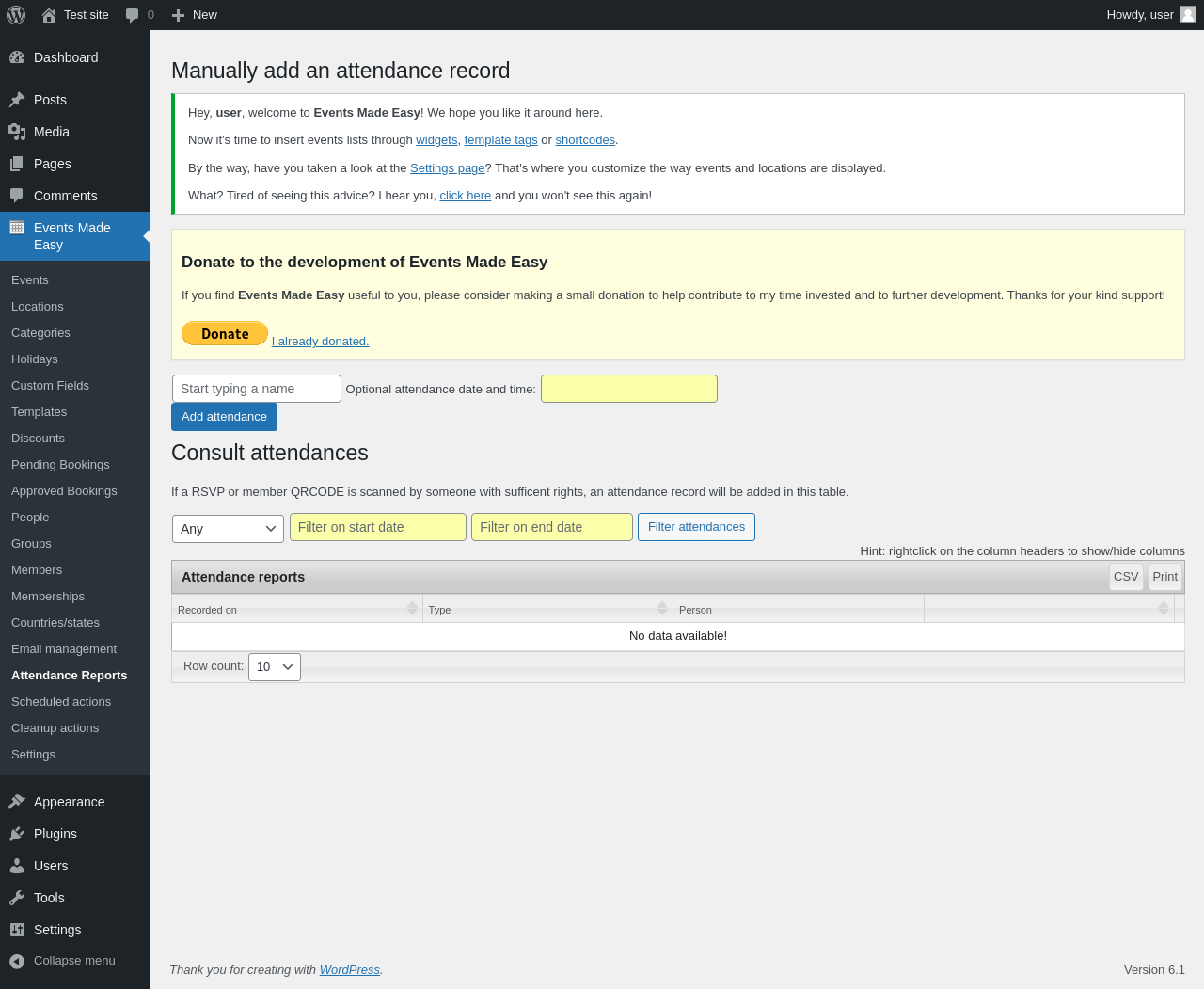Open the Settings page link in notice
Viewport: 1204px width, 989px height.
(x=448, y=168)
